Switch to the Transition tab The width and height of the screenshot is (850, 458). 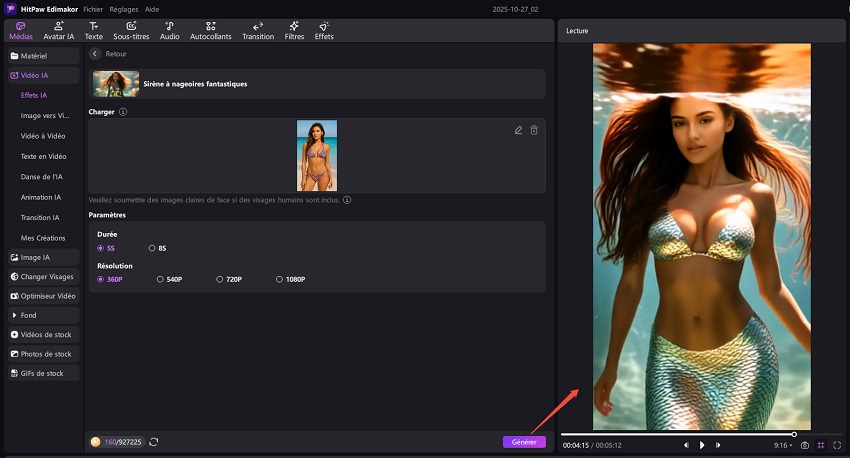[258, 30]
